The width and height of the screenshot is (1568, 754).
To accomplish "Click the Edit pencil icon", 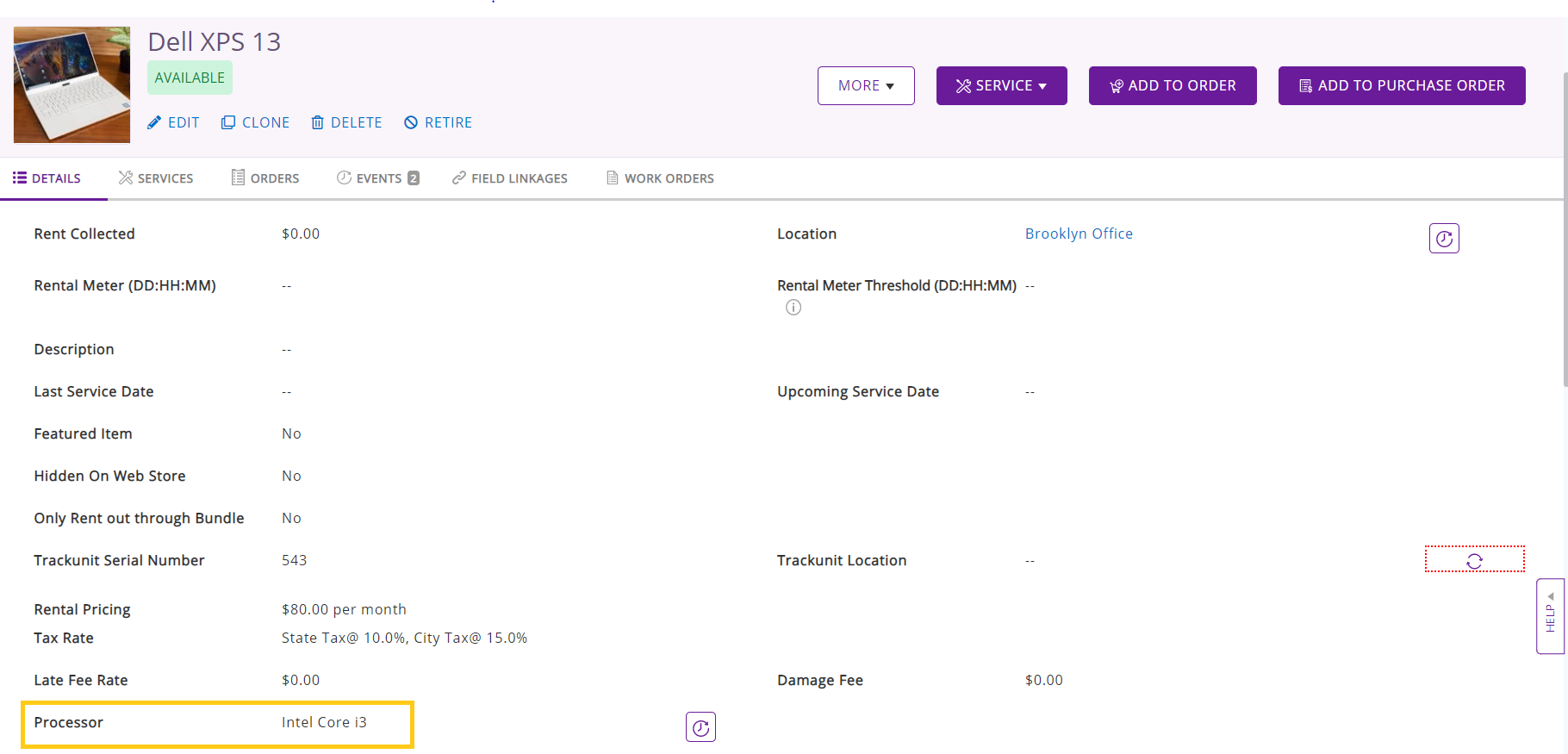I will tap(154, 122).
